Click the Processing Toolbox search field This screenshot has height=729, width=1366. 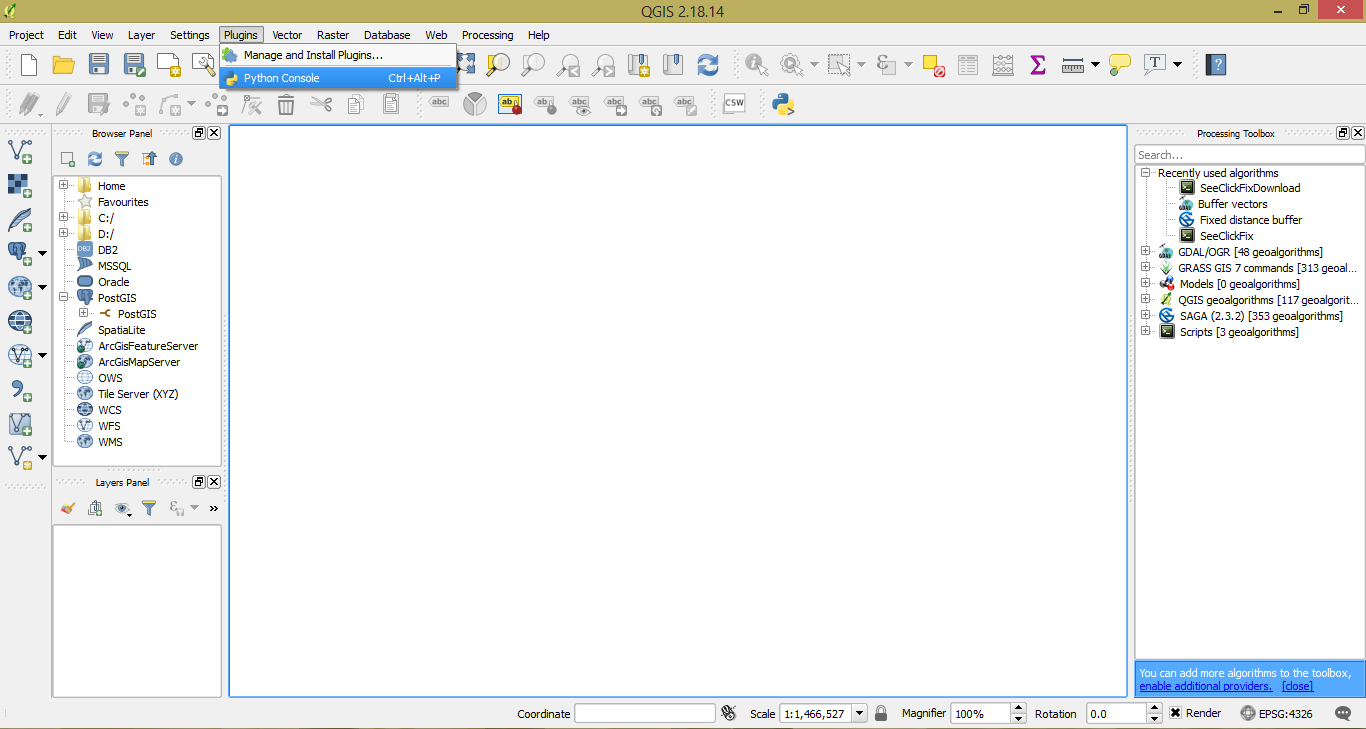(1248, 155)
